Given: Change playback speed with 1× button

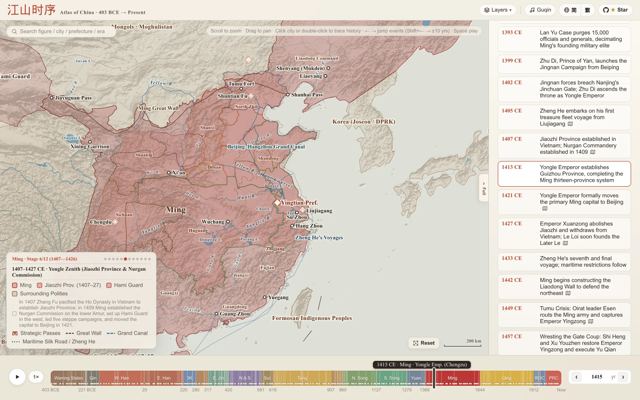Looking at the screenshot, I should point(36,377).
